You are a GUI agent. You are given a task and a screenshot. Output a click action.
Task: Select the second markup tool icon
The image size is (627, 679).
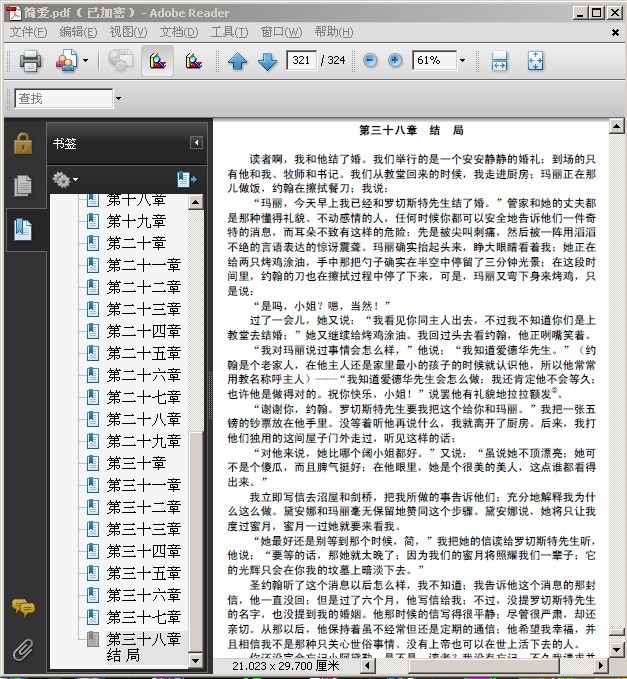(194, 61)
